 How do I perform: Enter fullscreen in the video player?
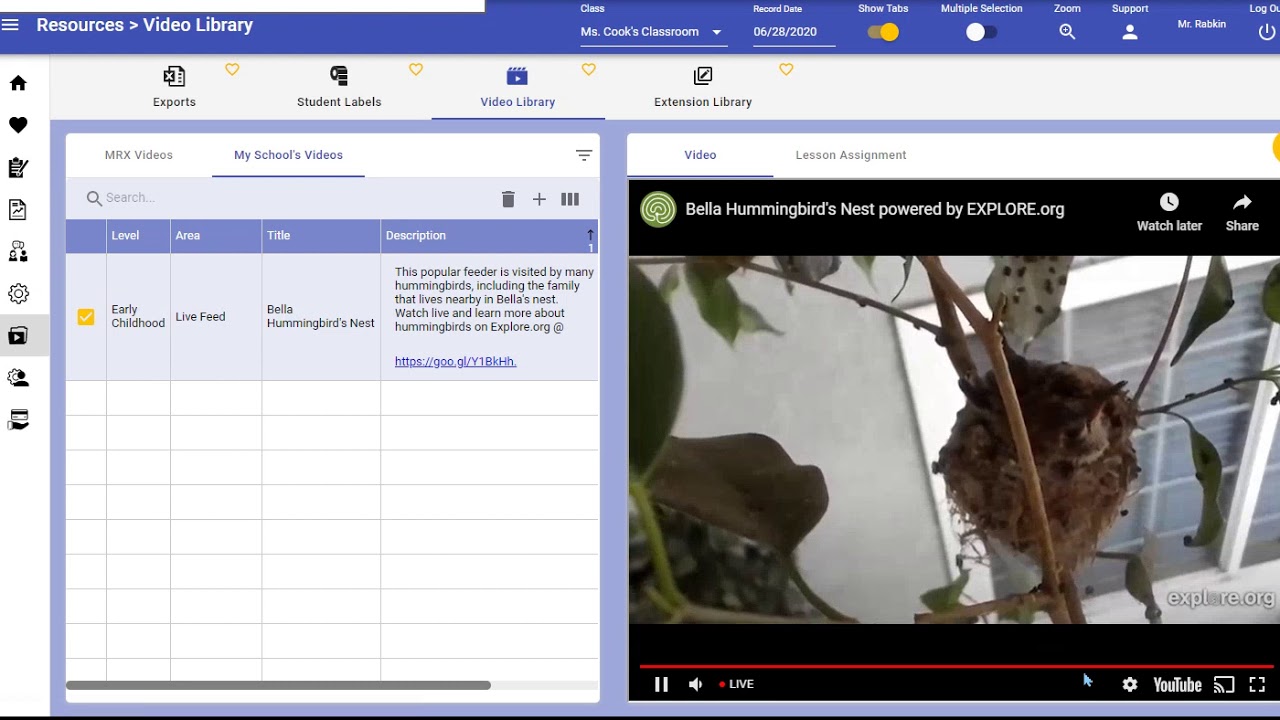click(1257, 685)
